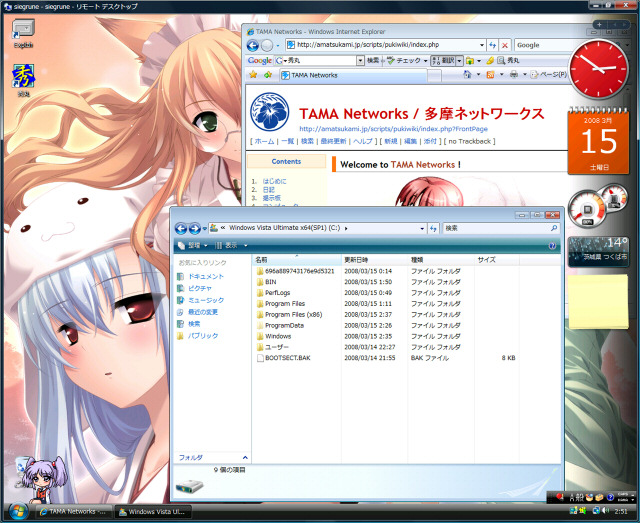Click the Internet Explorer back button
This screenshot has height=523, width=640.
(252, 46)
